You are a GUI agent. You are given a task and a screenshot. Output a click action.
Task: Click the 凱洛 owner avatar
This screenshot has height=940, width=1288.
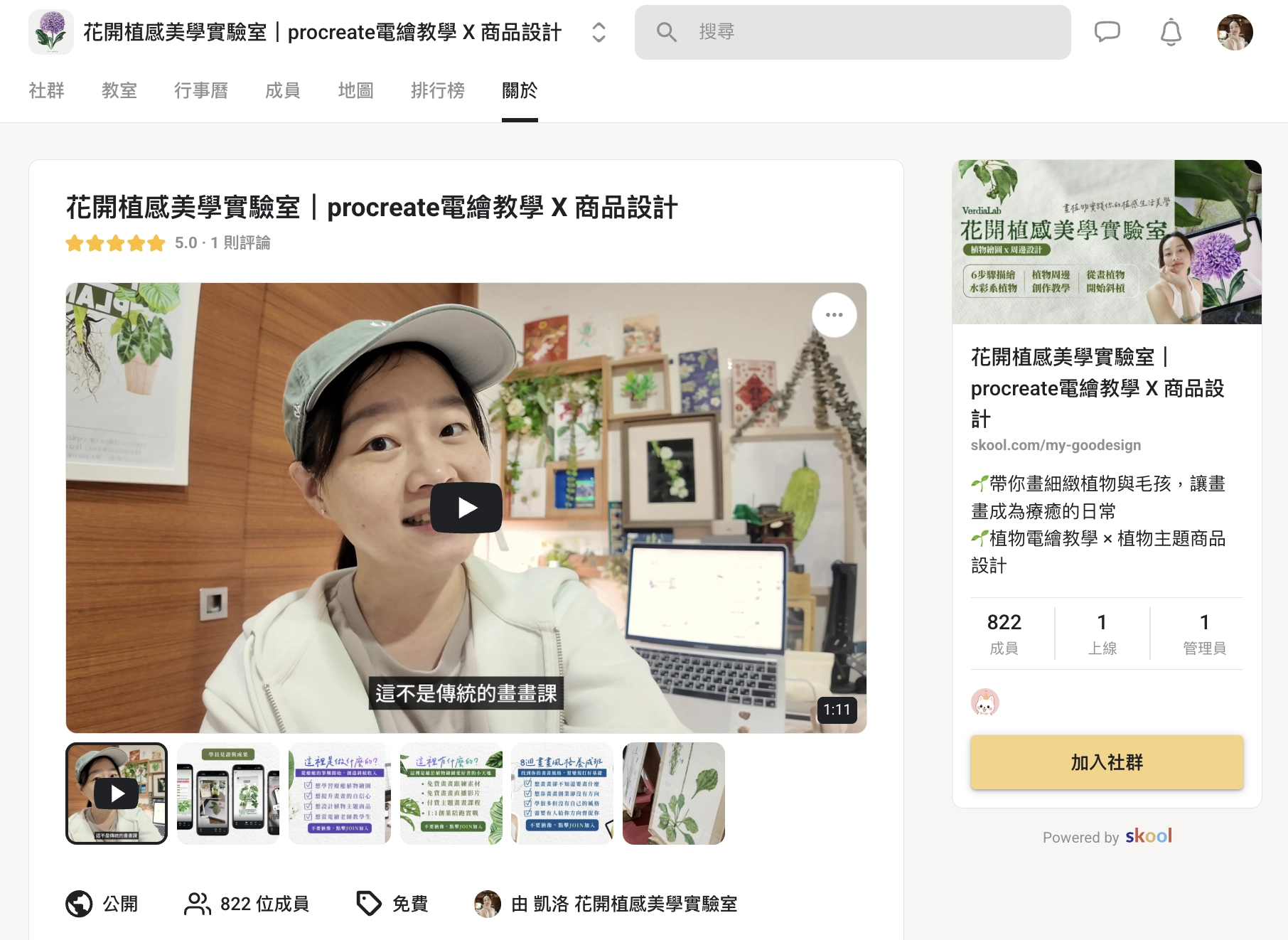pyautogui.click(x=488, y=904)
